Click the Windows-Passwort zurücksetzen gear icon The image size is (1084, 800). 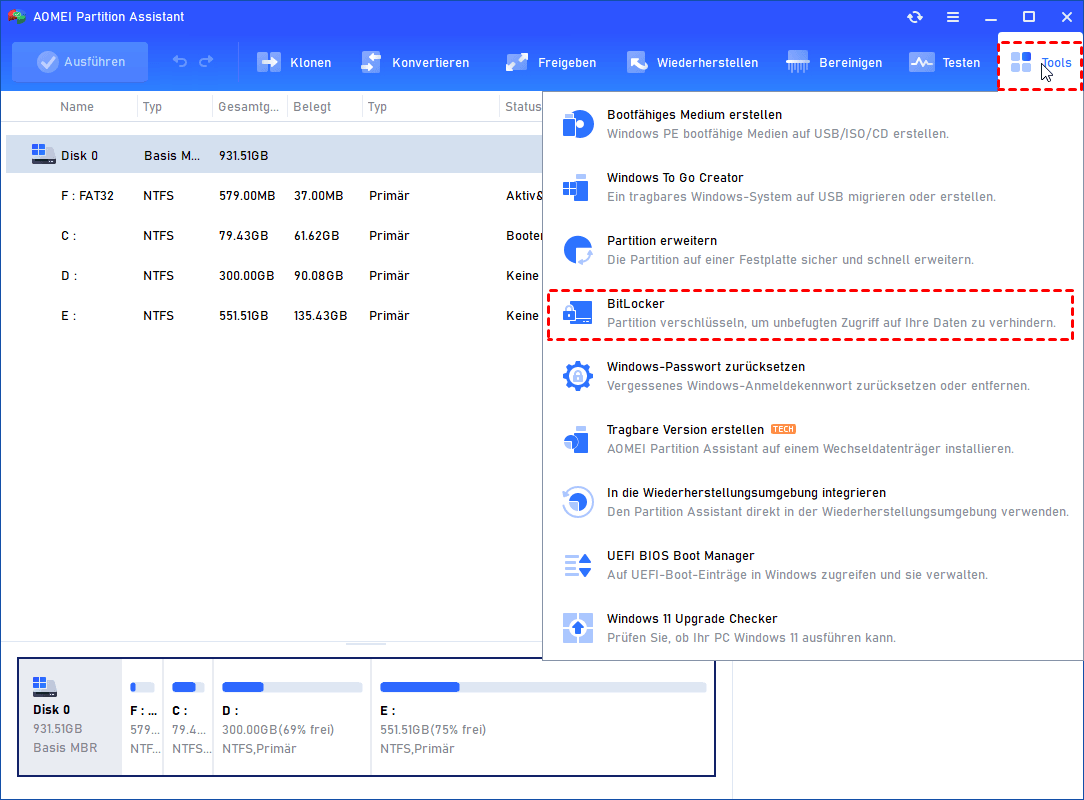pyautogui.click(x=577, y=376)
